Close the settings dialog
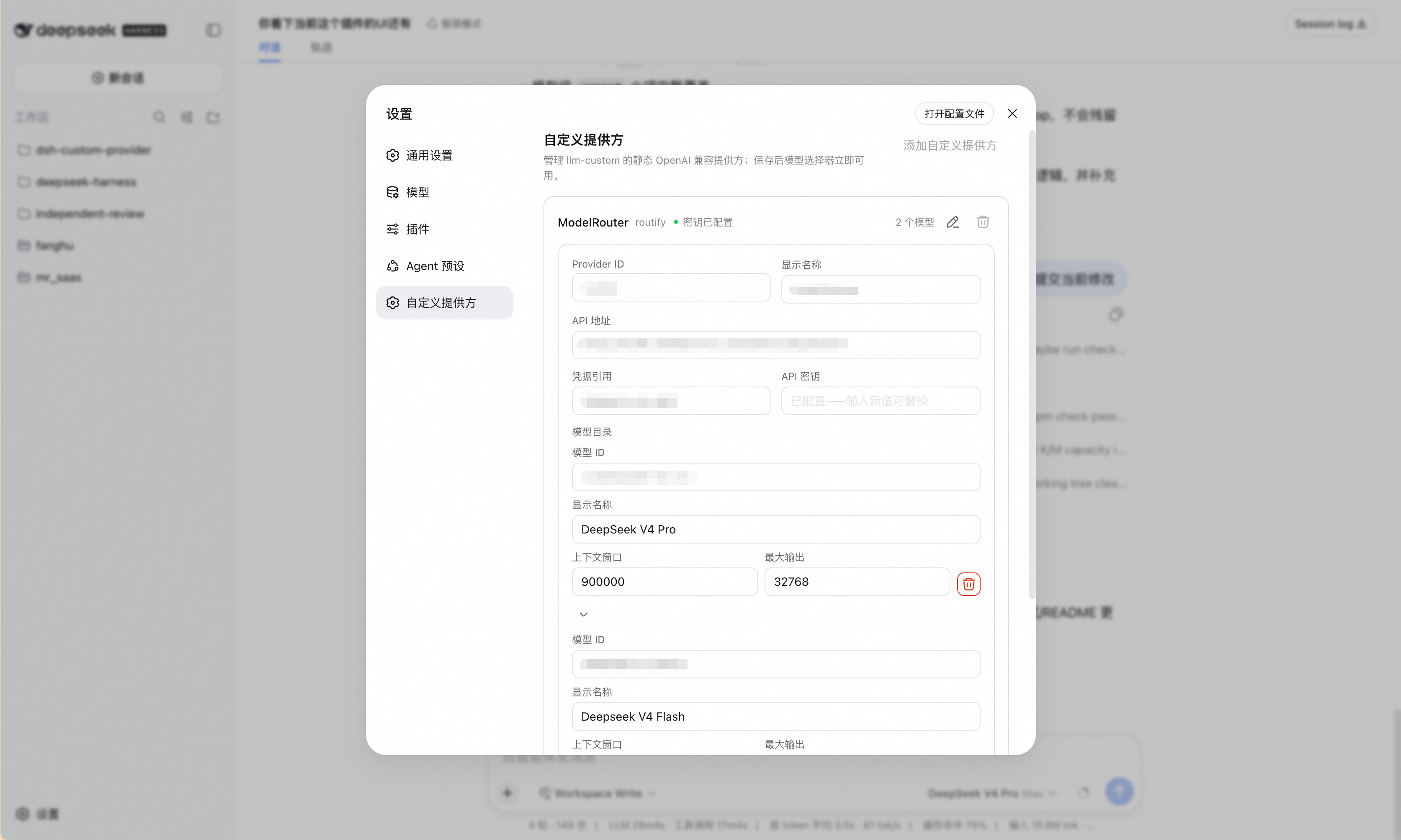Viewport: 1401px width, 840px height. [x=1012, y=114]
